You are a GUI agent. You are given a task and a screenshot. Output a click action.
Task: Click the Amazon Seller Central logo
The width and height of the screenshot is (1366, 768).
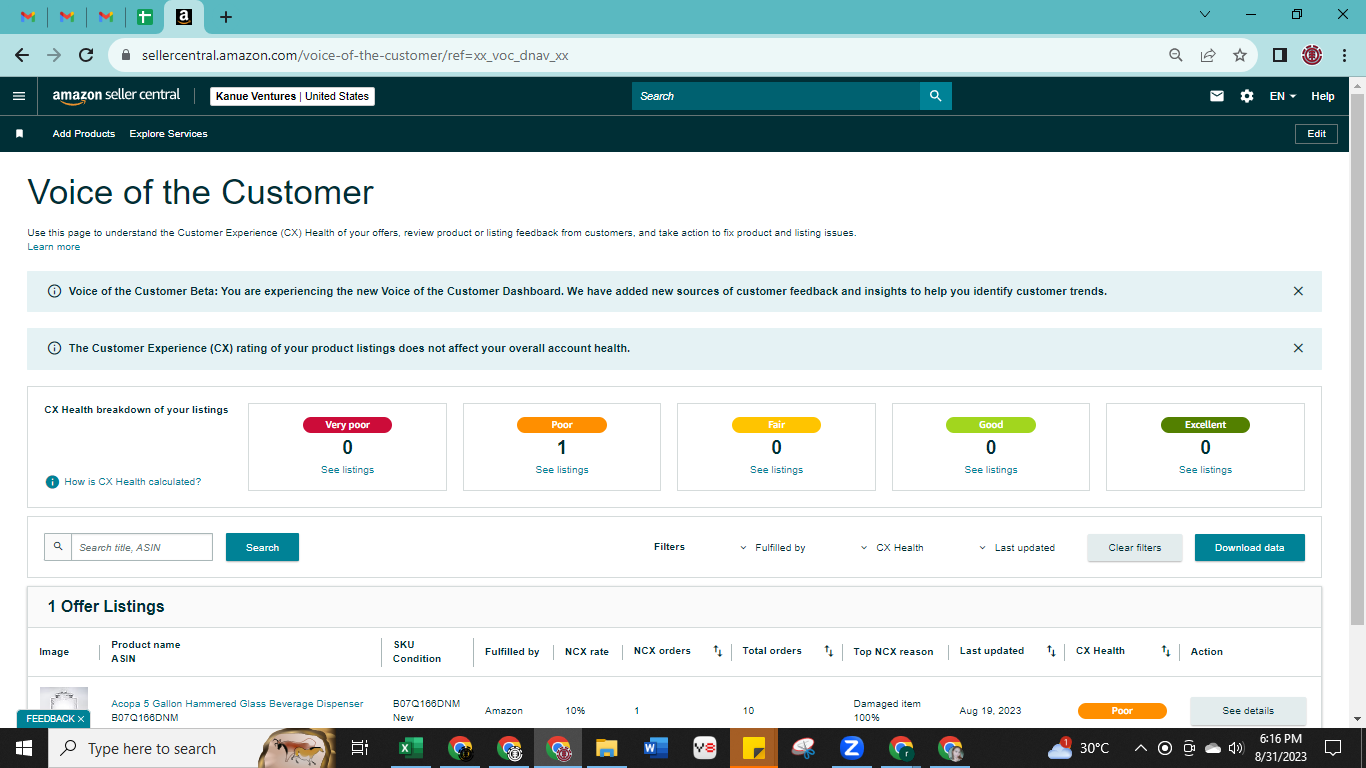tap(116, 96)
